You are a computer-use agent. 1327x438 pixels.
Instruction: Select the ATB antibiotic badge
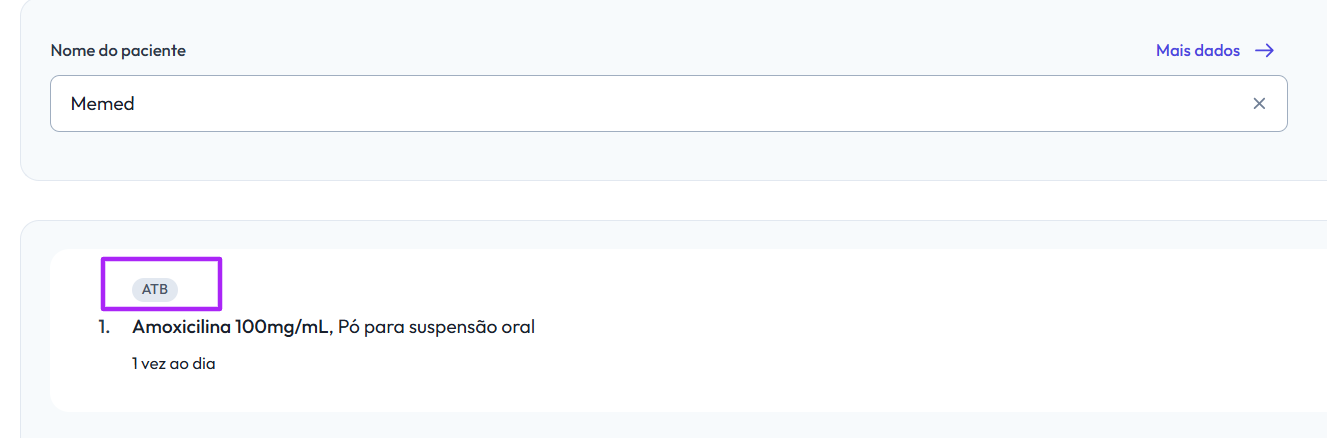click(155, 290)
